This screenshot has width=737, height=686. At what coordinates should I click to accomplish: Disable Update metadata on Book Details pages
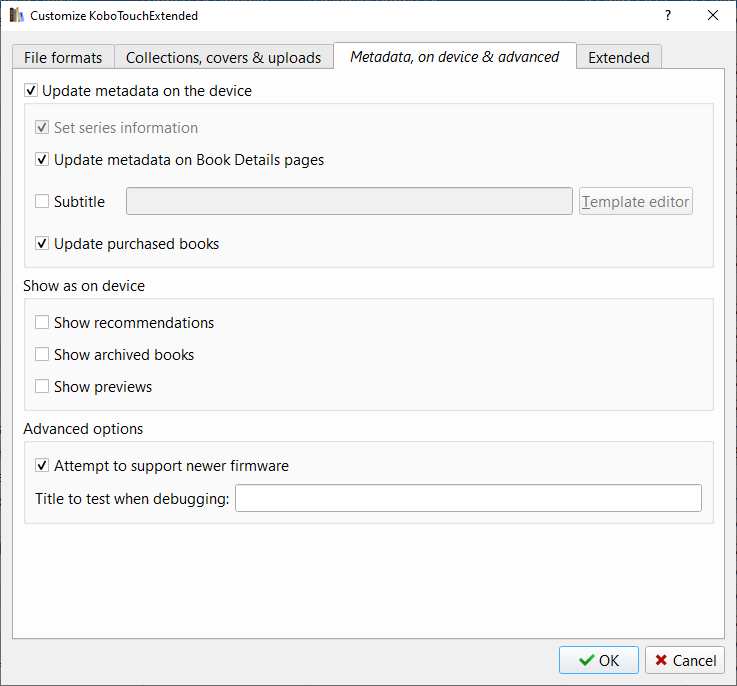pos(42,160)
